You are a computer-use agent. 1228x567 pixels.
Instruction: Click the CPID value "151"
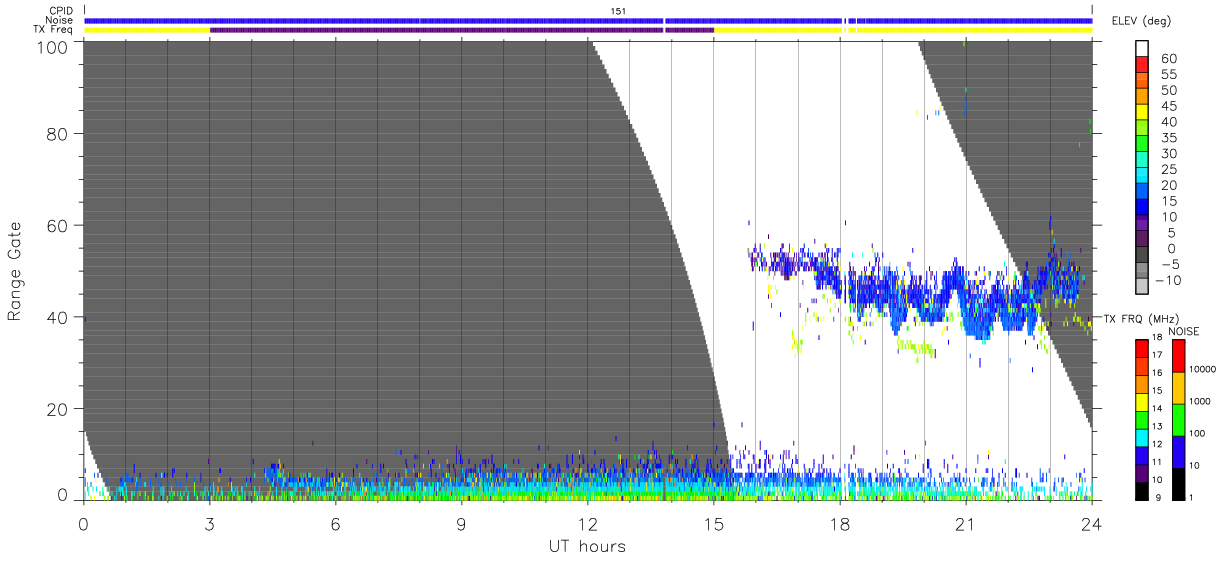click(618, 11)
